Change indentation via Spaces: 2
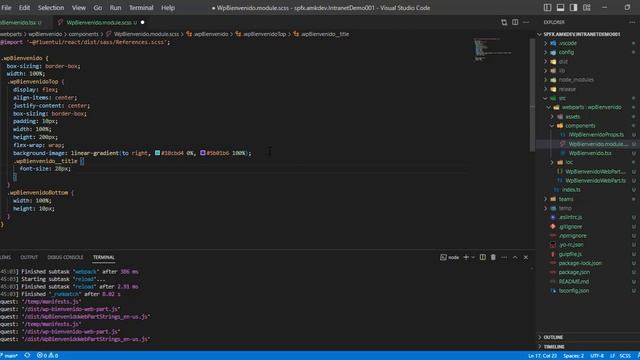The width and height of the screenshot is (640, 360). coord(573,356)
